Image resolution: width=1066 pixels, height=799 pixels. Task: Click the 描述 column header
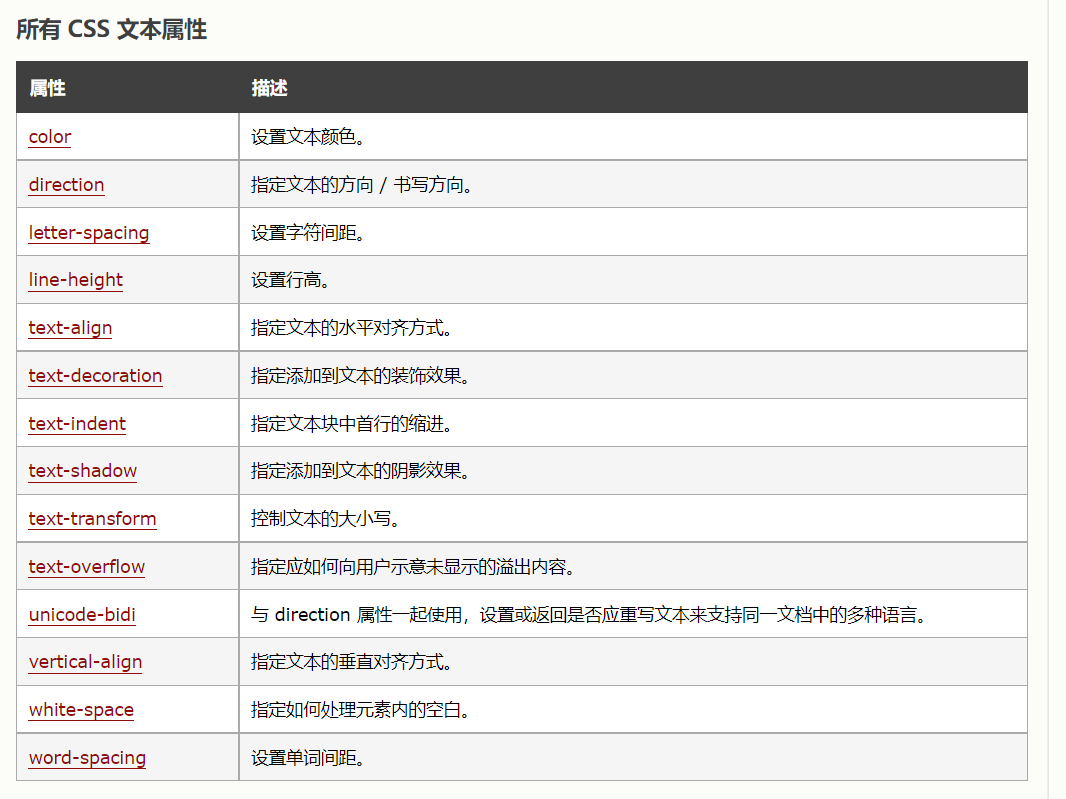[269, 88]
